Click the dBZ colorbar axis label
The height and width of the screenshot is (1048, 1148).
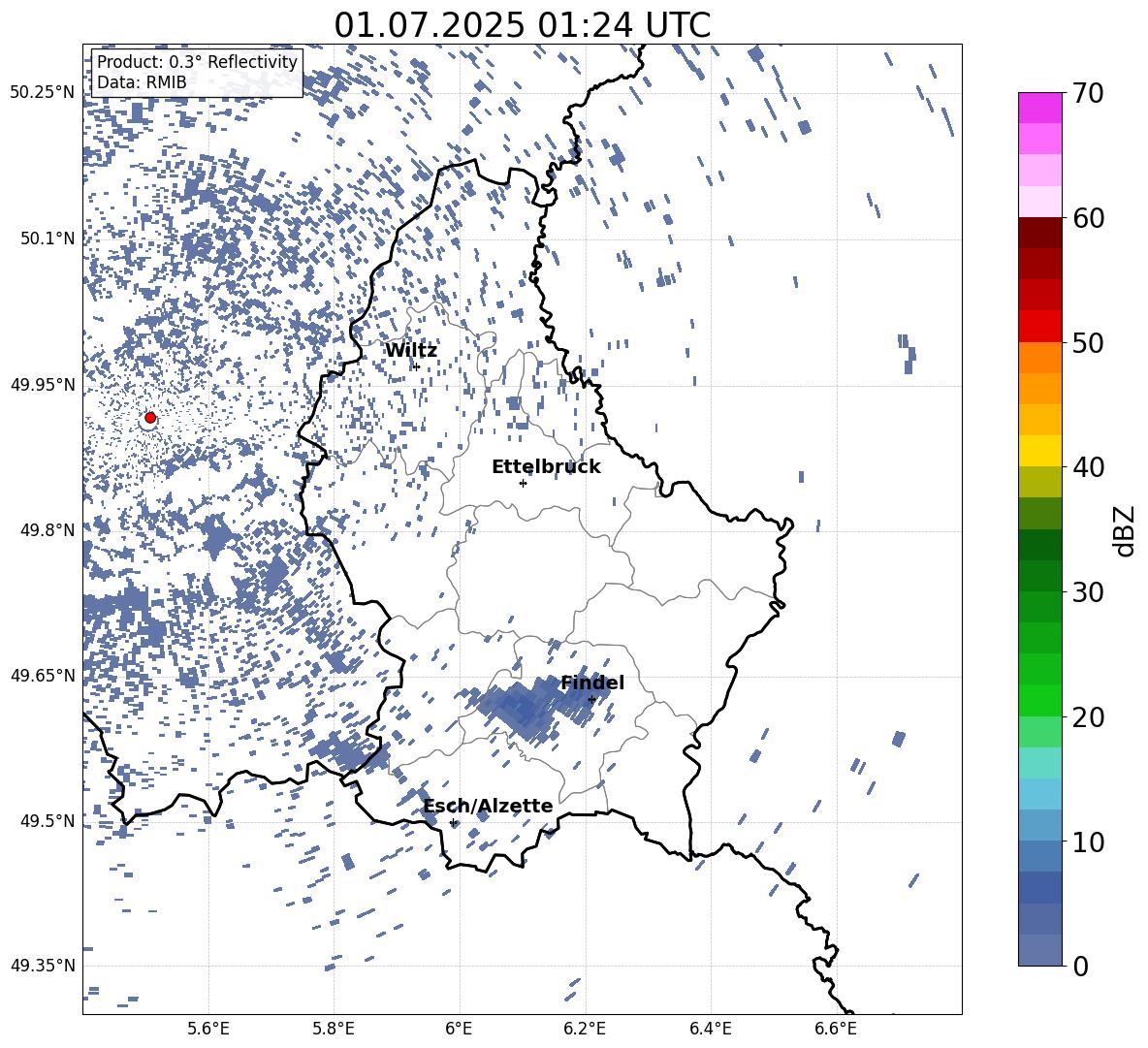pyautogui.click(x=1124, y=530)
